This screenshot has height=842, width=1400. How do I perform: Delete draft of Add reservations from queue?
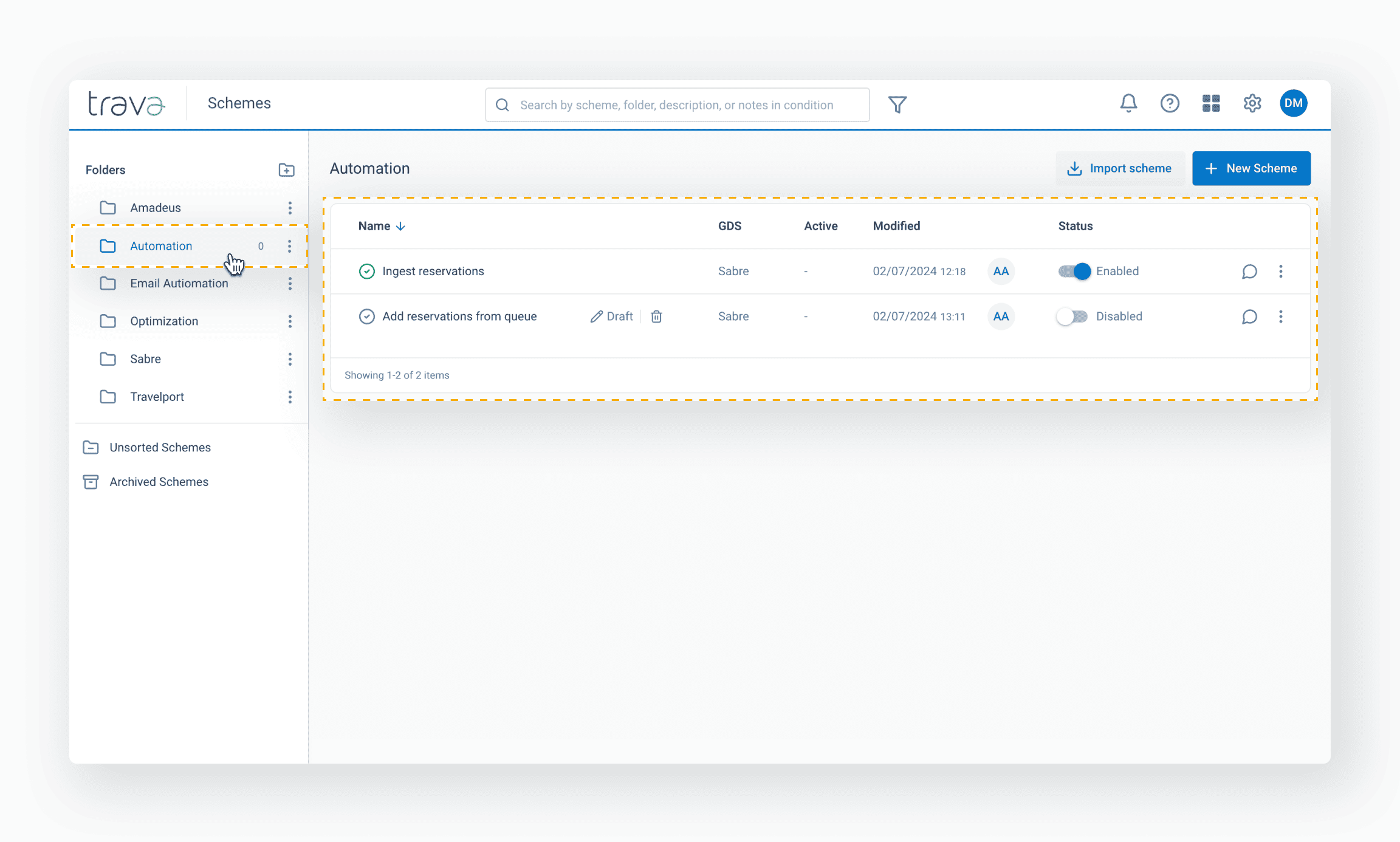656,317
